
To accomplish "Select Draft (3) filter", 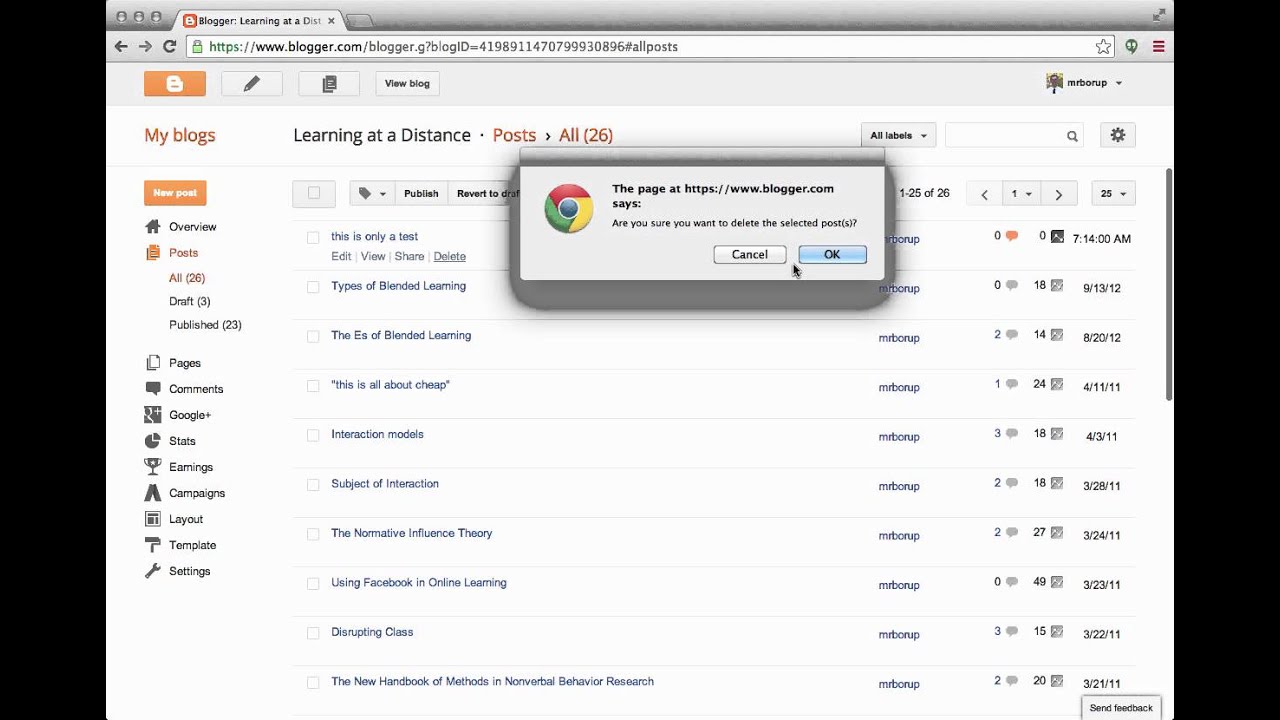I will point(190,301).
